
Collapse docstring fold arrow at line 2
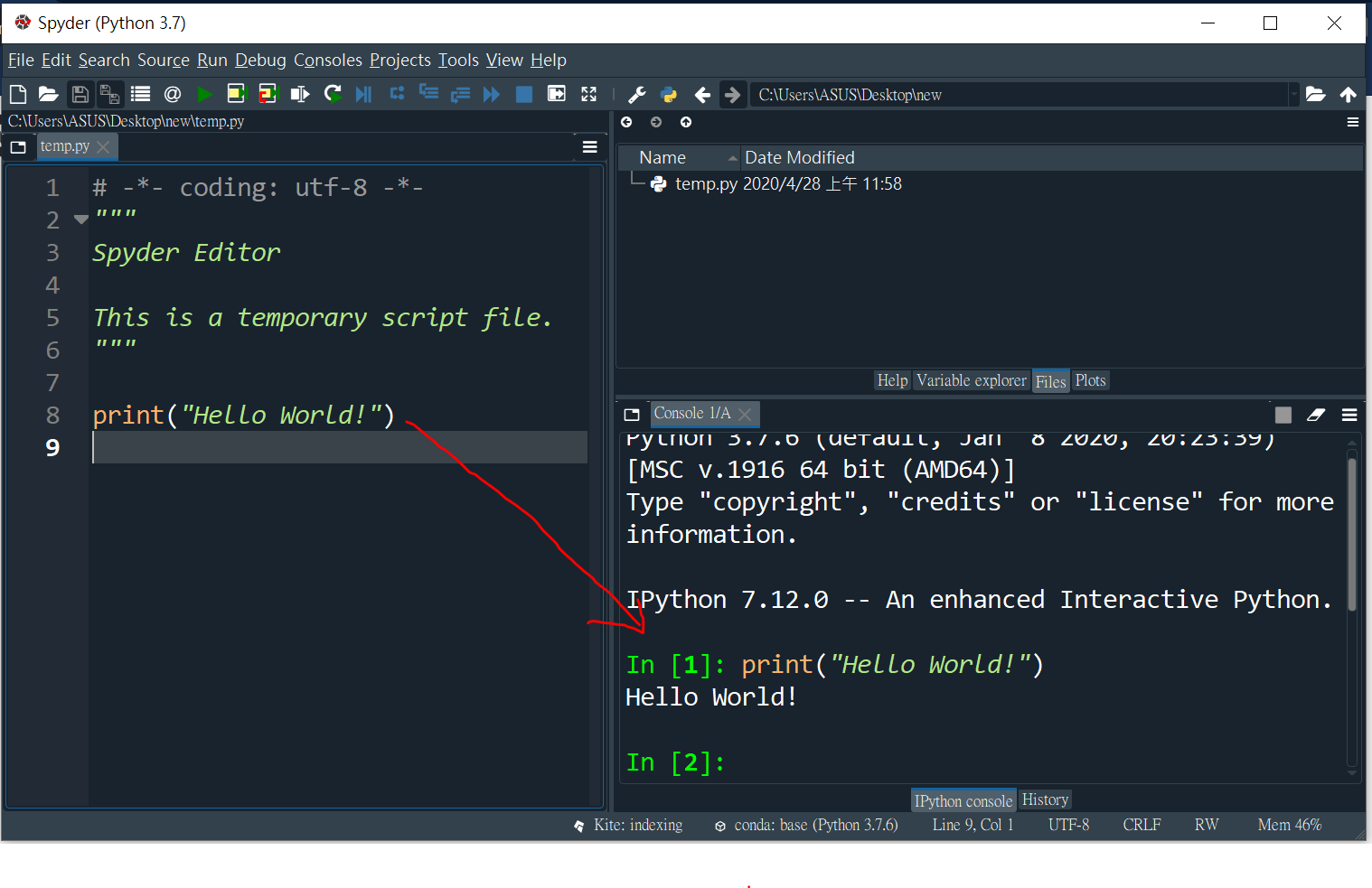pos(80,220)
